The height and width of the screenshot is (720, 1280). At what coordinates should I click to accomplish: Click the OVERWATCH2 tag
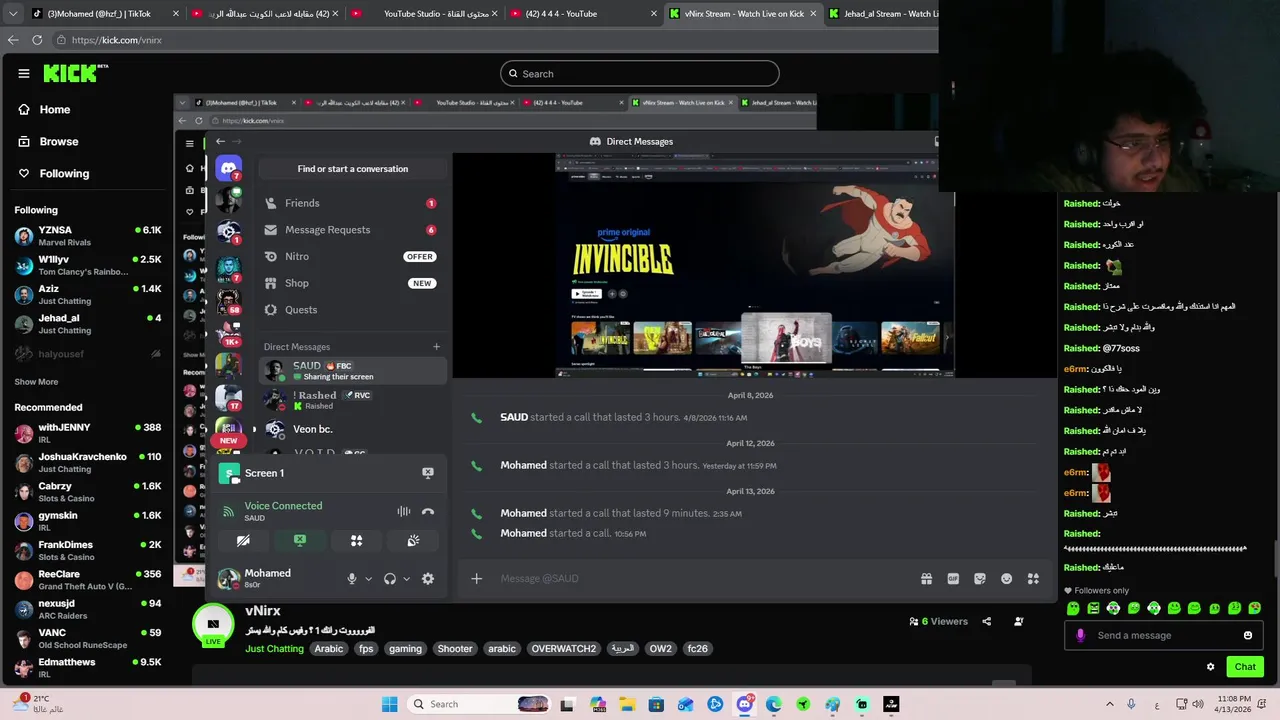point(564,649)
